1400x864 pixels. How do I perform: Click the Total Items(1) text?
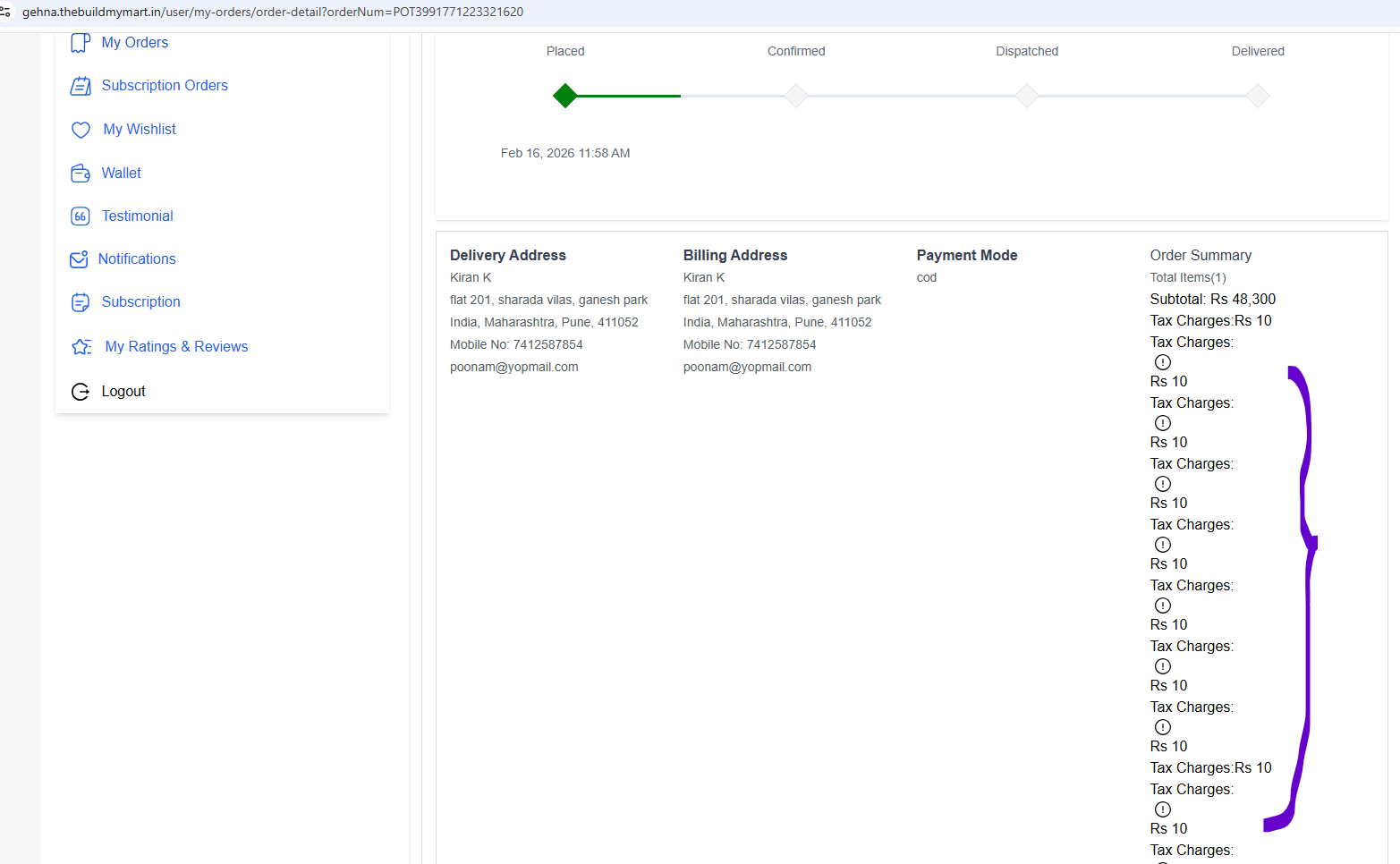tap(1188, 278)
